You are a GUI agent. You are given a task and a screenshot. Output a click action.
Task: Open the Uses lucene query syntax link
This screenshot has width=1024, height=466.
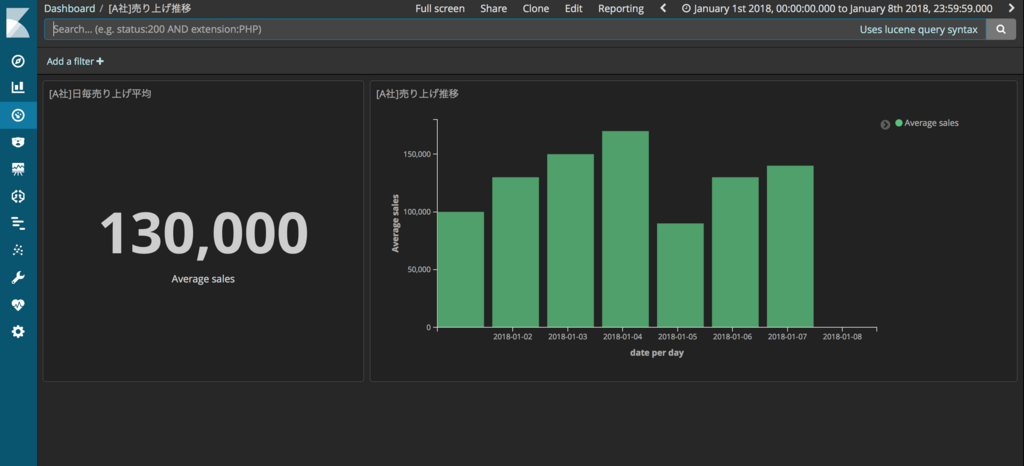[x=918, y=29]
